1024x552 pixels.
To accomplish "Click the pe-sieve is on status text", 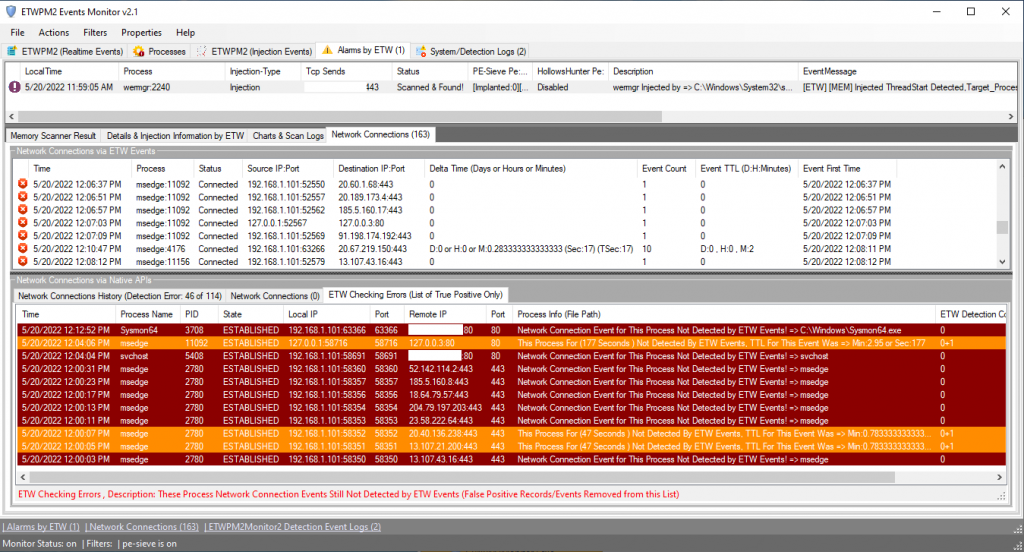I will pyautogui.click(x=150, y=544).
